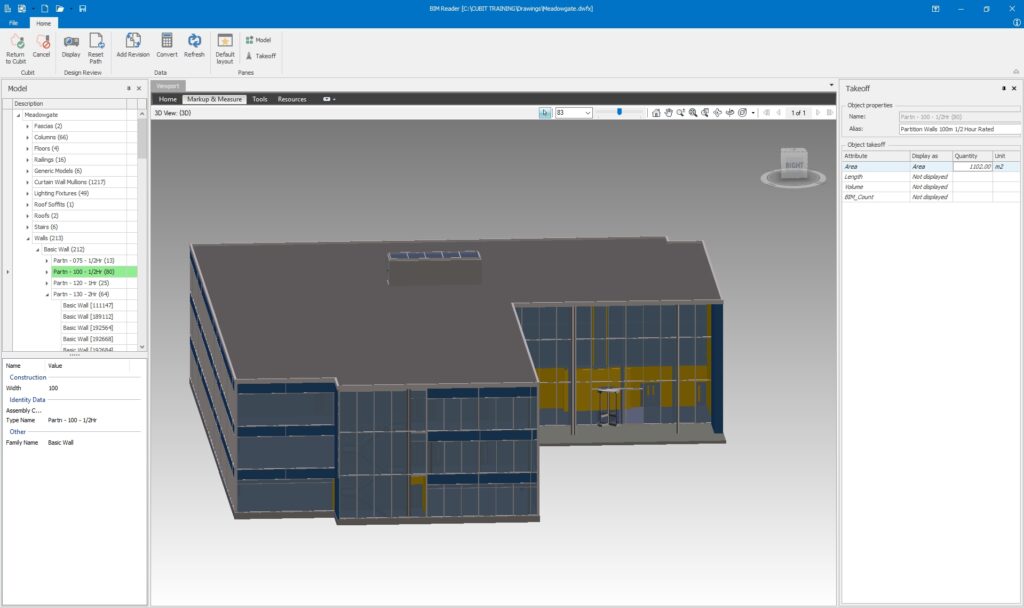The height and width of the screenshot is (608, 1024).
Task: Open the zoom percentage dropdown showing 83
Action: [x=587, y=113]
